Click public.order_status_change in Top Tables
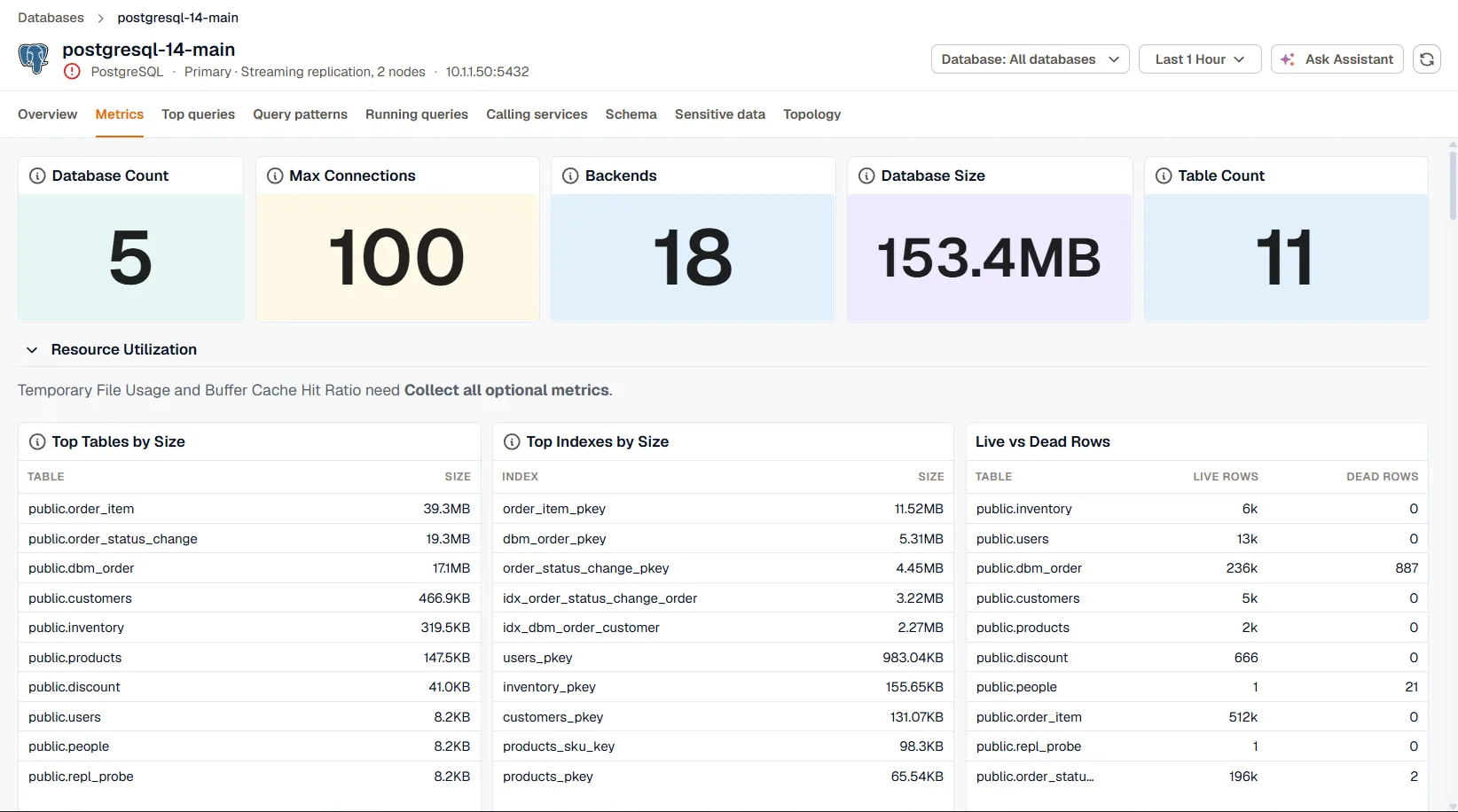1458x812 pixels. [x=113, y=539]
